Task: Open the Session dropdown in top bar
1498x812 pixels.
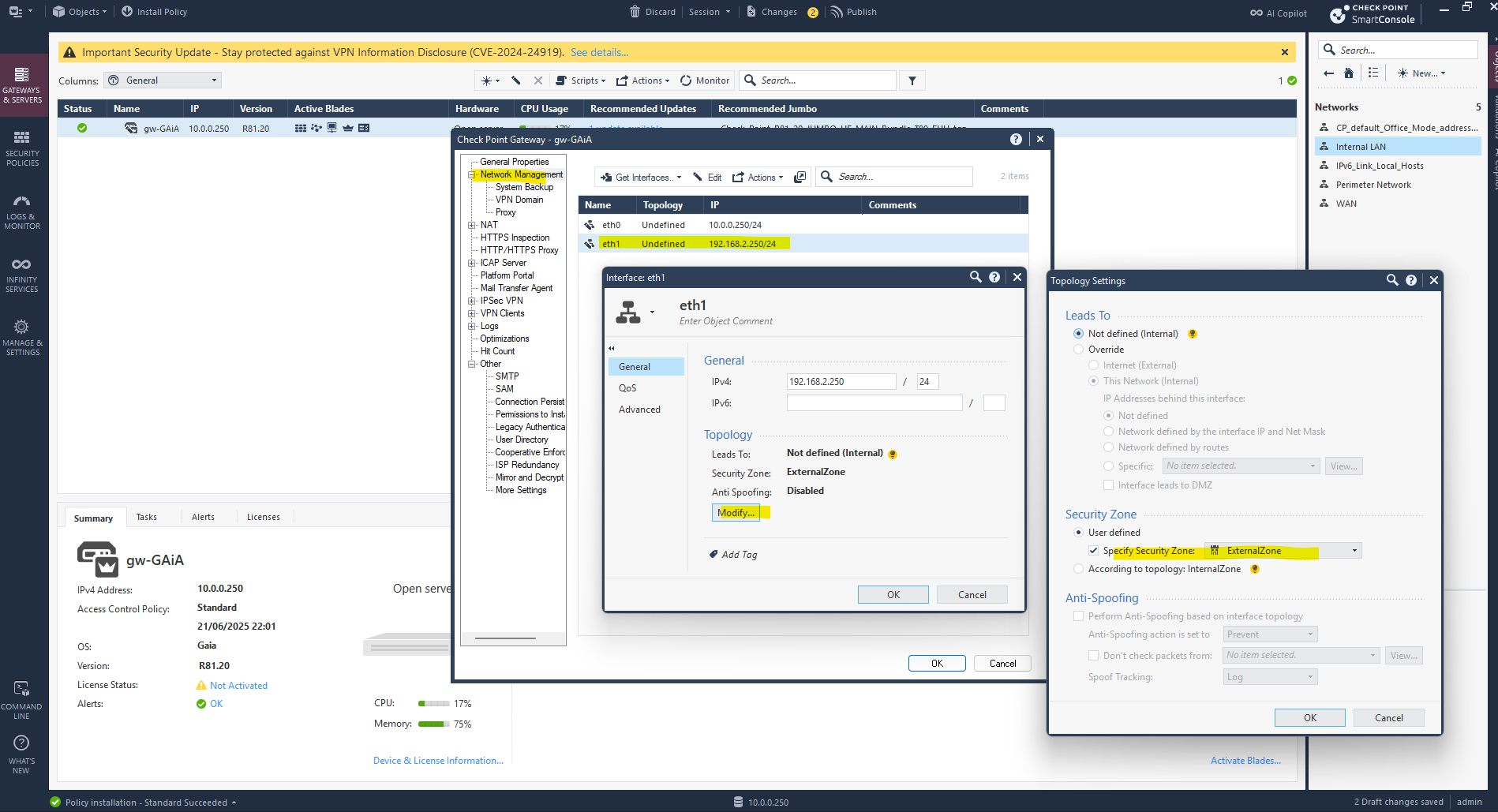Action: click(710, 12)
